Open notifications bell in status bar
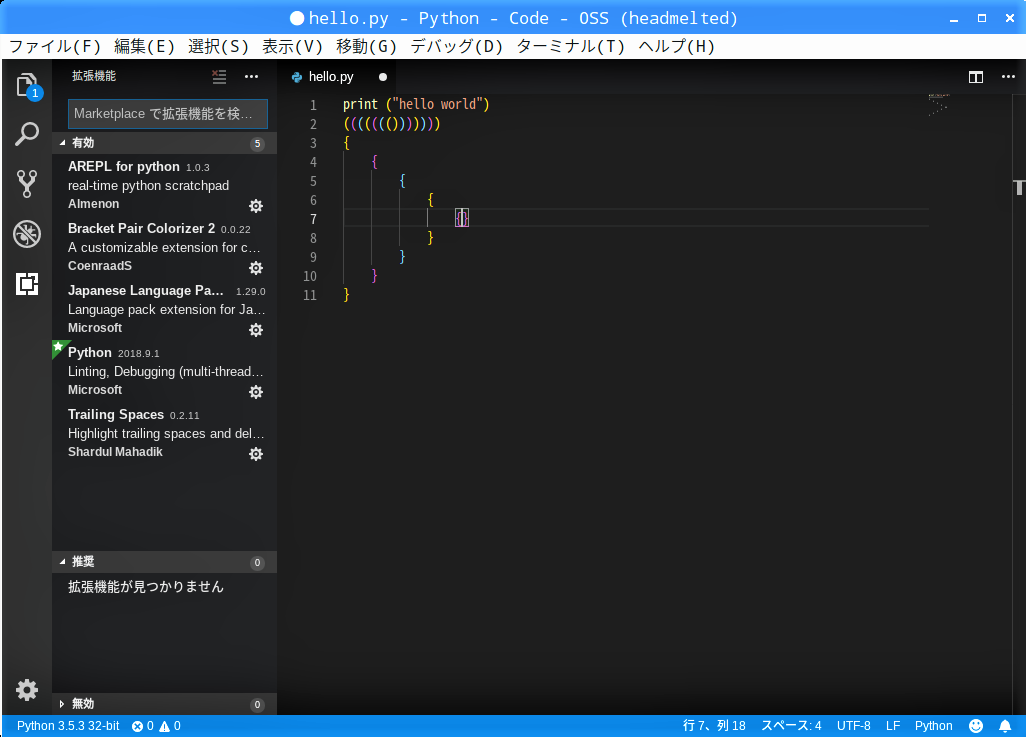 pyautogui.click(x=1005, y=726)
